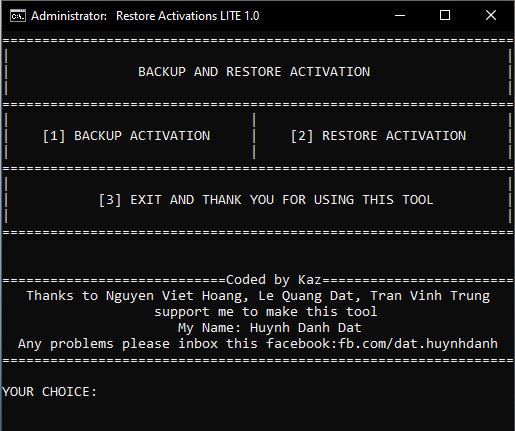This screenshot has width=515, height=431.
Task: Minimize the Restore Activations window
Action: coord(400,15)
